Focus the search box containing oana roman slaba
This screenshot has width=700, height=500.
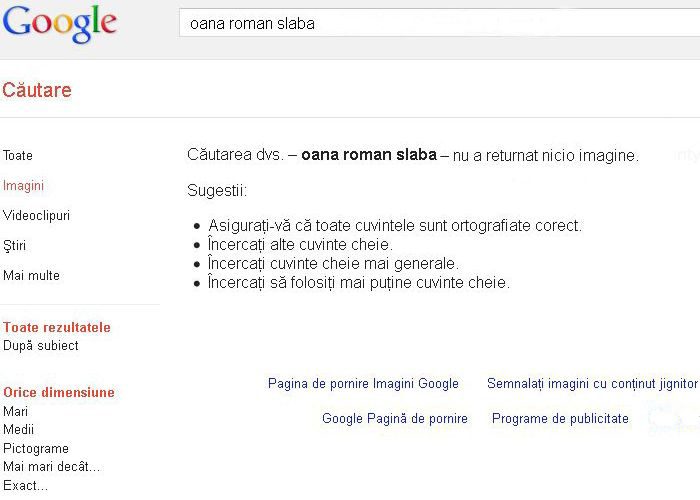439,23
